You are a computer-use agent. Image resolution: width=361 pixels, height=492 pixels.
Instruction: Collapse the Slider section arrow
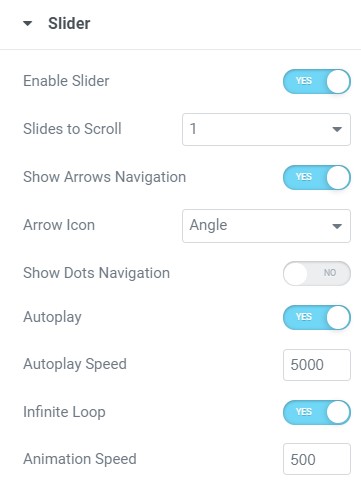click(27, 23)
